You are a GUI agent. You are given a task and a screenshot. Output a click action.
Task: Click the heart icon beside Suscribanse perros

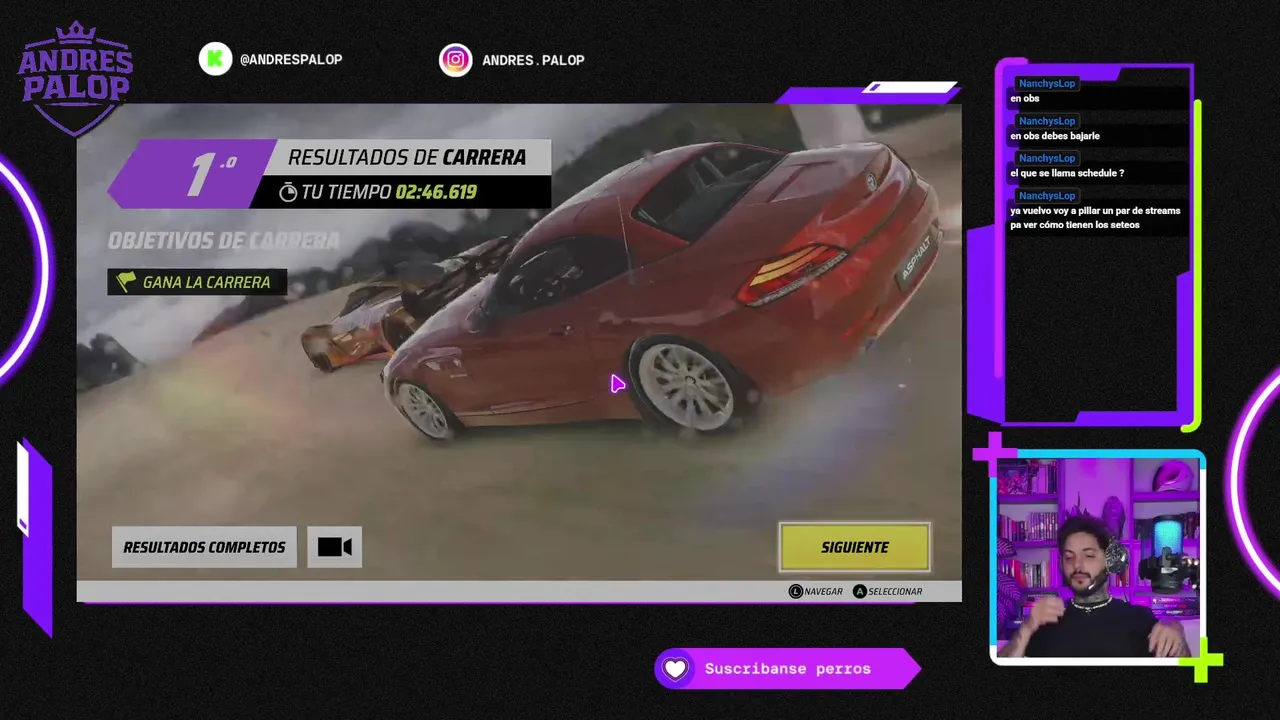[676, 669]
